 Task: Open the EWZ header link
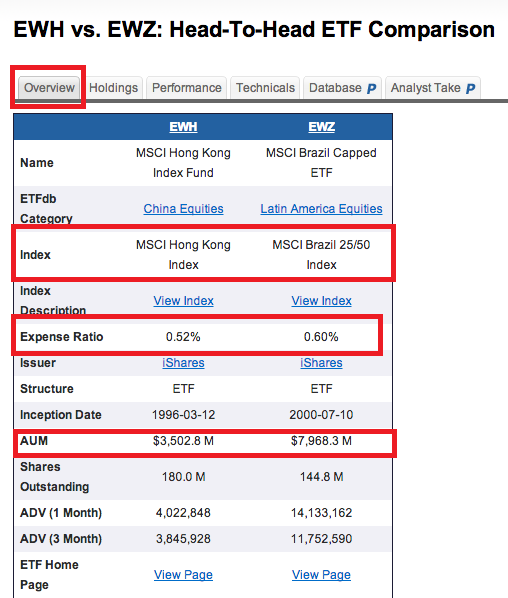pyautogui.click(x=322, y=127)
